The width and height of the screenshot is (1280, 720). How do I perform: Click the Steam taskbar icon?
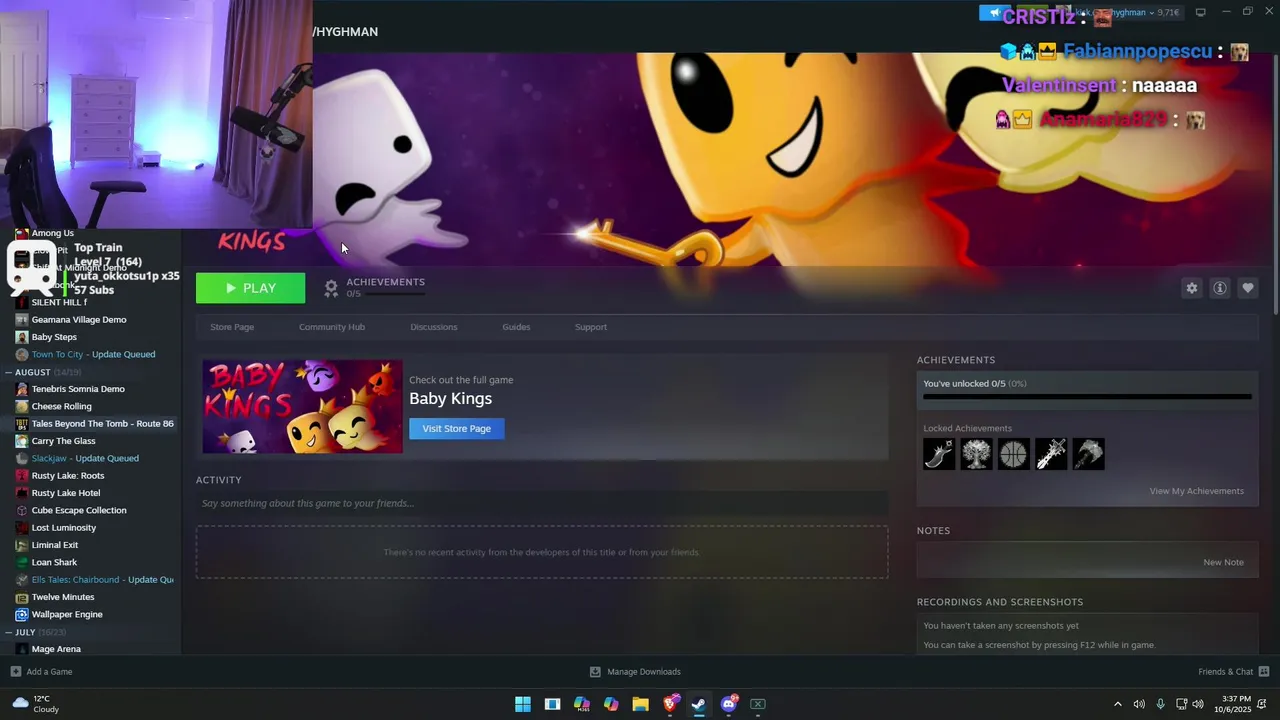coord(699,704)
